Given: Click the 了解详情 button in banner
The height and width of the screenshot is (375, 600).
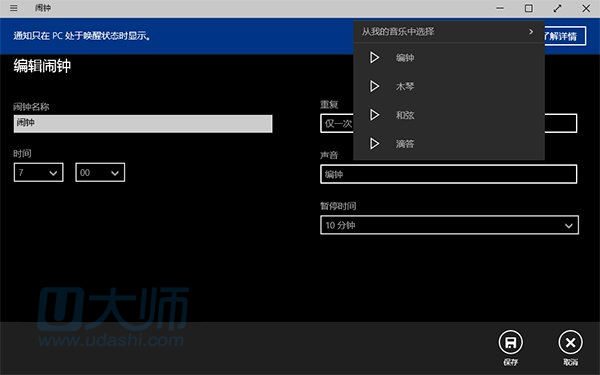Looking at the screenshot, I should click(565, 36).
